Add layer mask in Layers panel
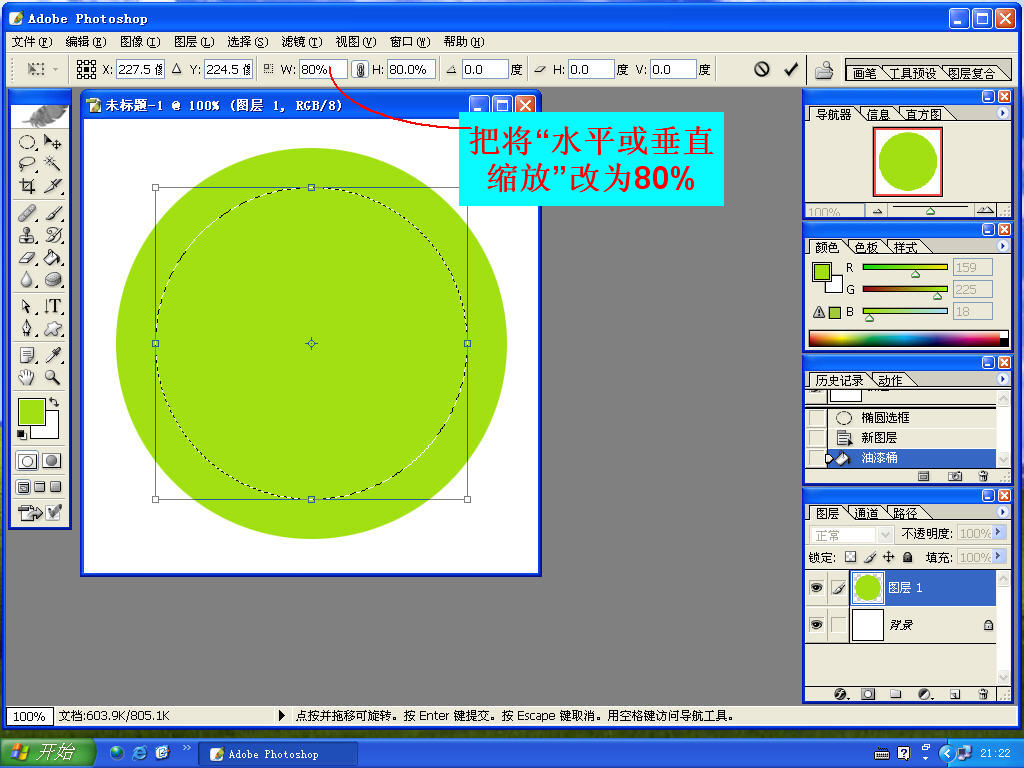The width and height of the screenshot is (1024, 768). point(868,694)
